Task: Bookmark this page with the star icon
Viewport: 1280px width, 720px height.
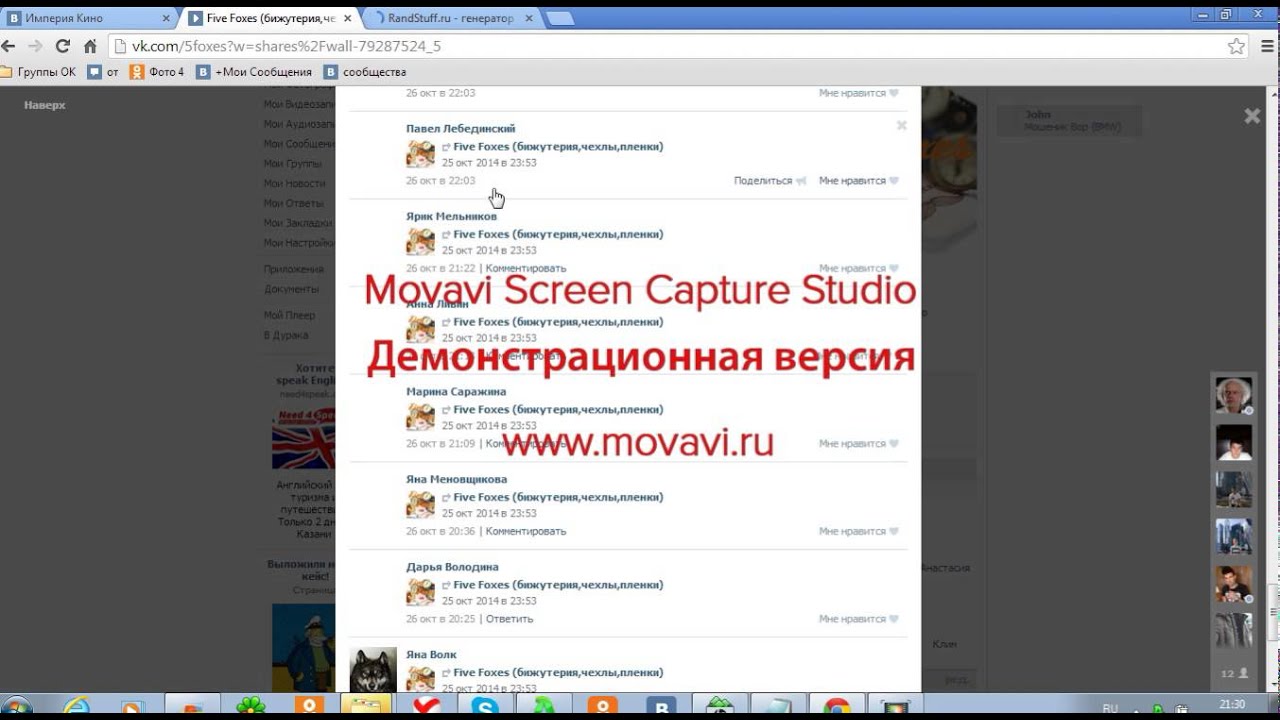Action: pyautogui.click(x=1236, y=46)
